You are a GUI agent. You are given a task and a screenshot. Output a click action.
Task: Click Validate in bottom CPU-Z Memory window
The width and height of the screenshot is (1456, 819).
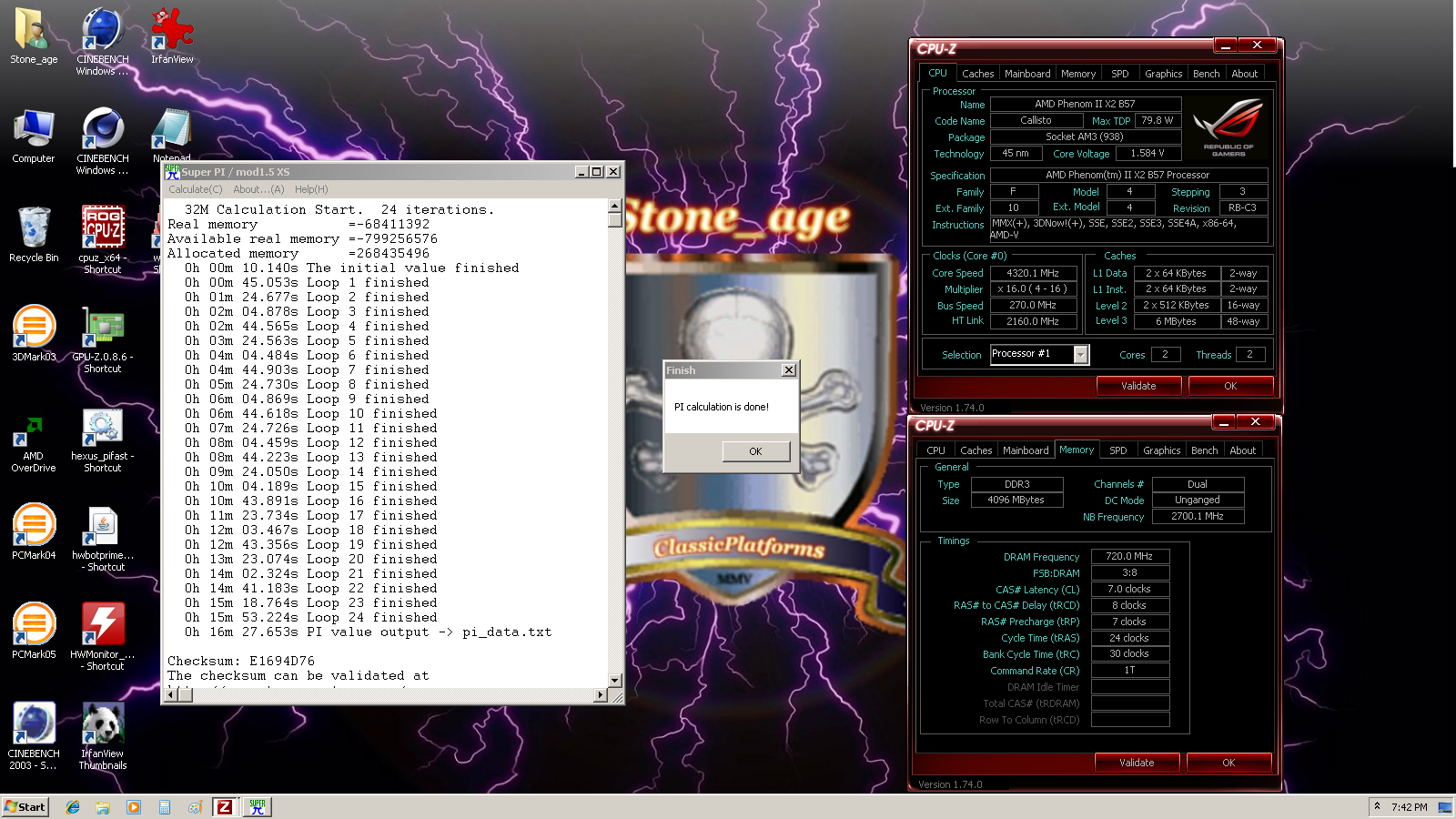tap(1137, 763)
